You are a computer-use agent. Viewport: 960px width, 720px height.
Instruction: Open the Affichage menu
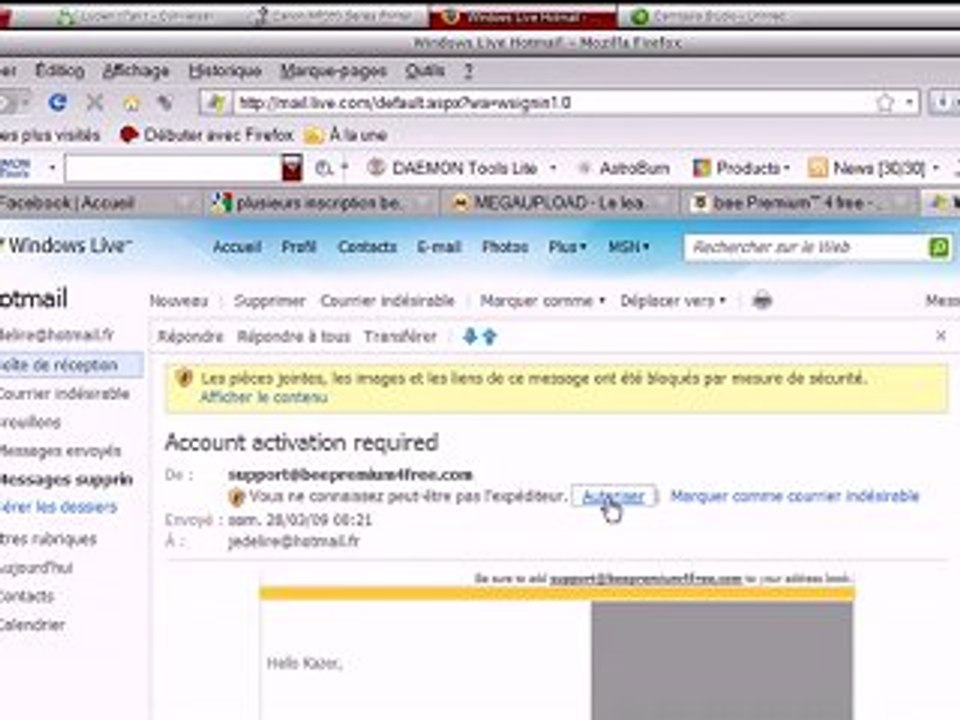136,70
